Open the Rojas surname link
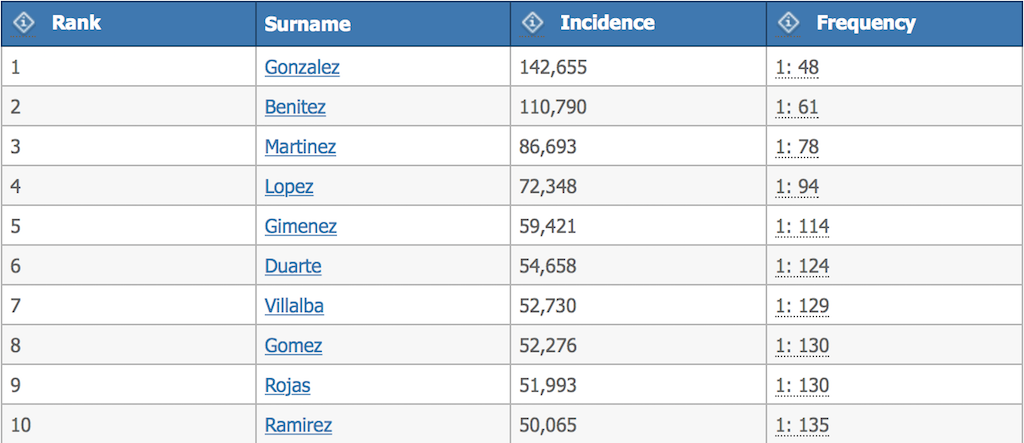1024x443 pixels. pyautogui.click(x=288, y=386)
